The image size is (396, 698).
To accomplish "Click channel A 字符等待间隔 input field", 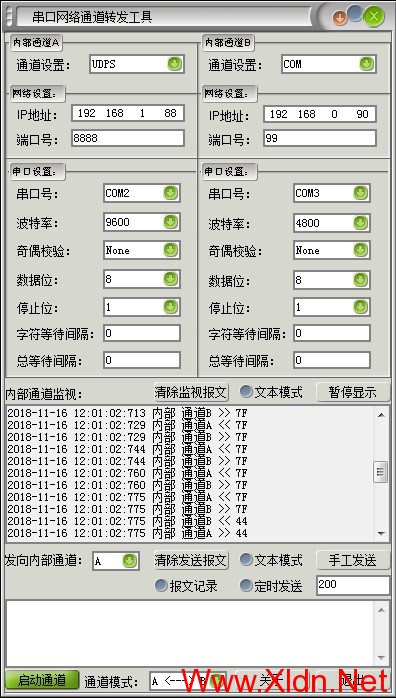I will 141,333.
